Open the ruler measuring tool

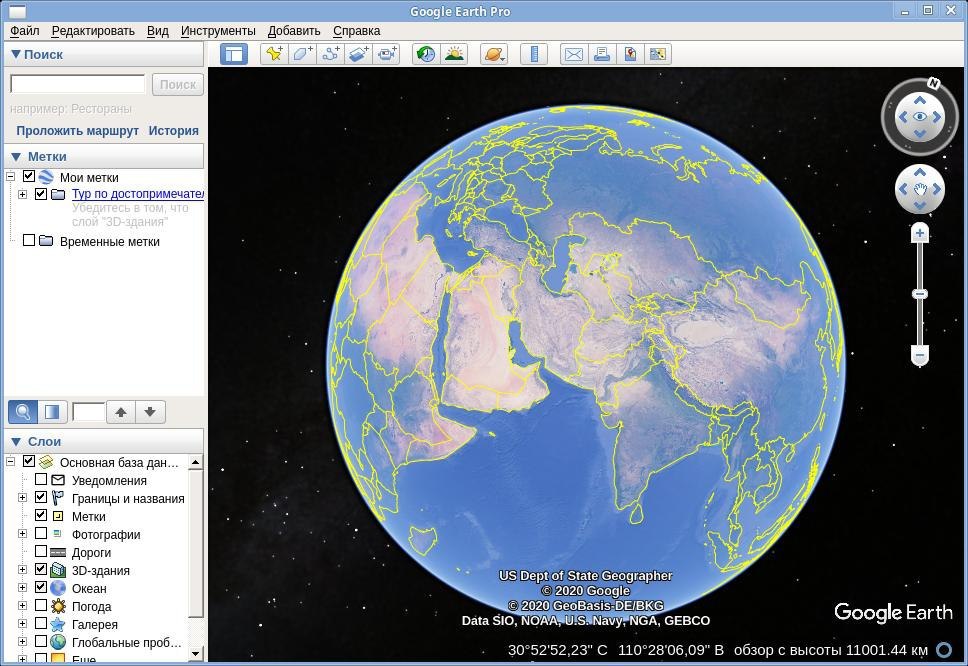coord(534,54)
